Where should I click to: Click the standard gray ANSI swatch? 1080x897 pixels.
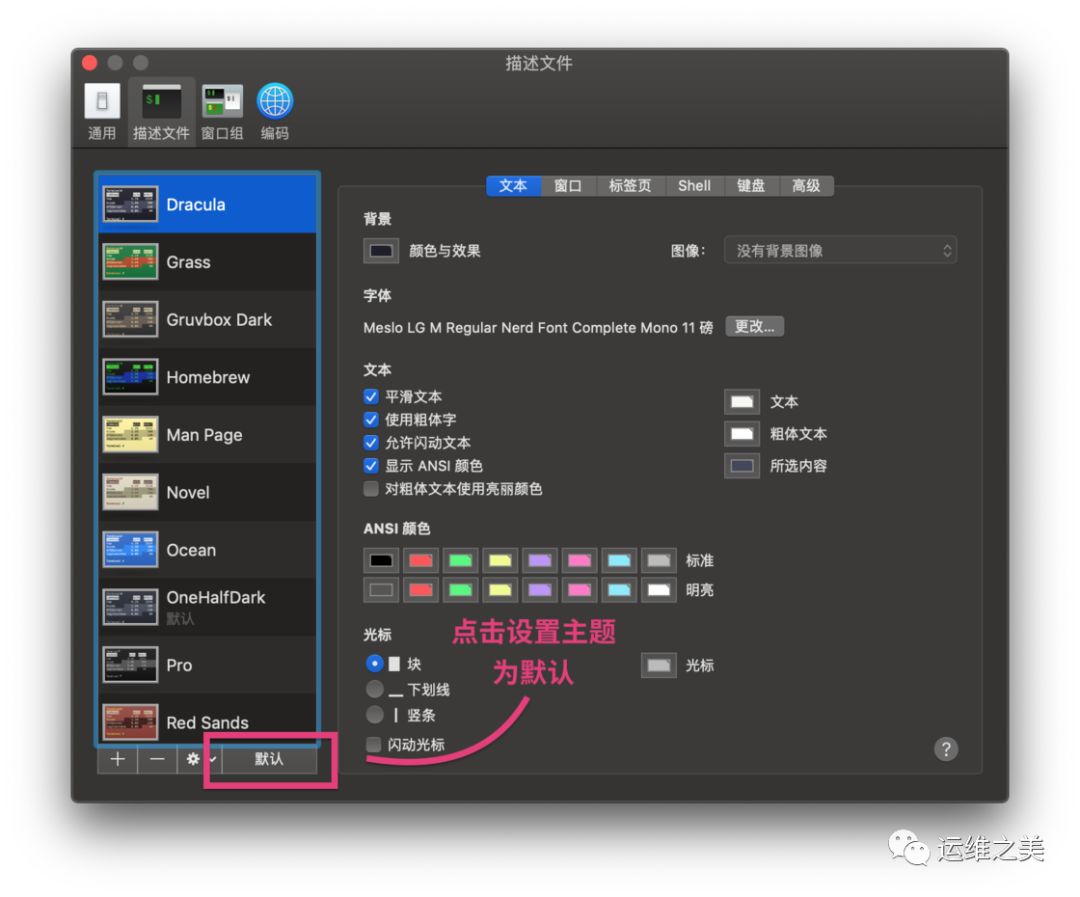point(659,560)
